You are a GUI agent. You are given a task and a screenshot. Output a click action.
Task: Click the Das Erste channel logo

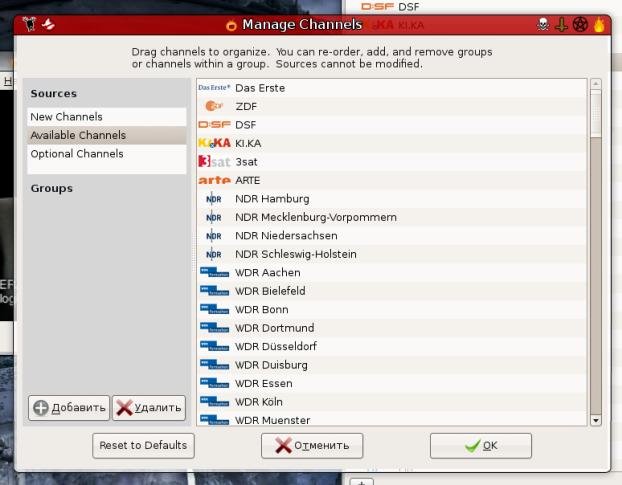click(214, 87)
